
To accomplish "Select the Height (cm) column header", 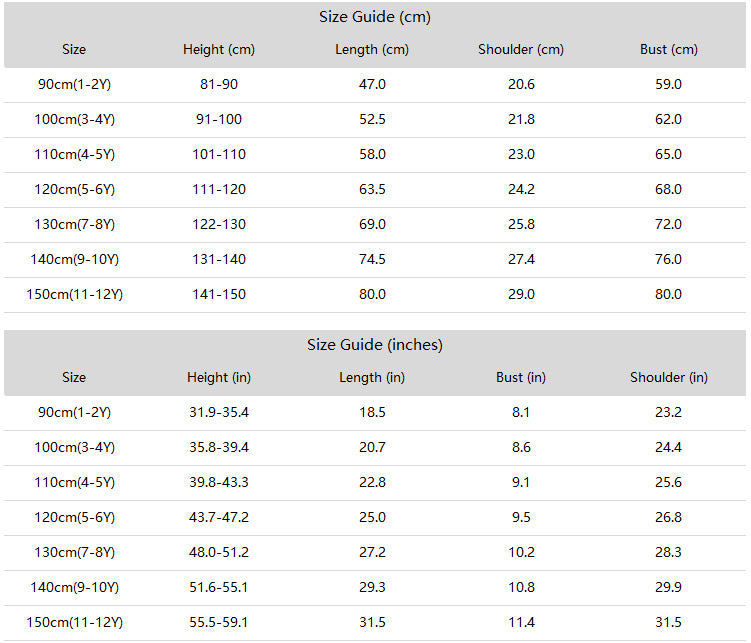I will click(x=219, y=49).
